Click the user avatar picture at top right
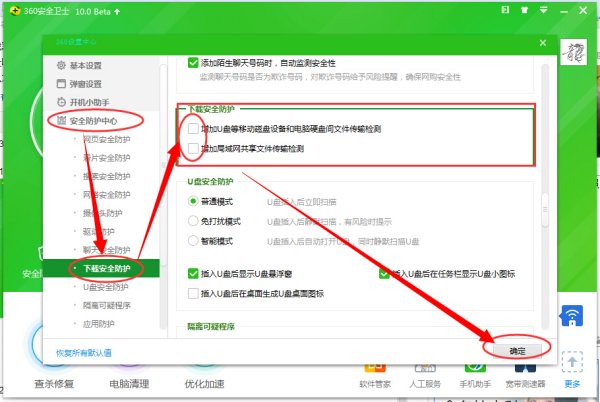The width and height of the screenshot is (600, 402). pyautogui.click(x=574, y=52)
